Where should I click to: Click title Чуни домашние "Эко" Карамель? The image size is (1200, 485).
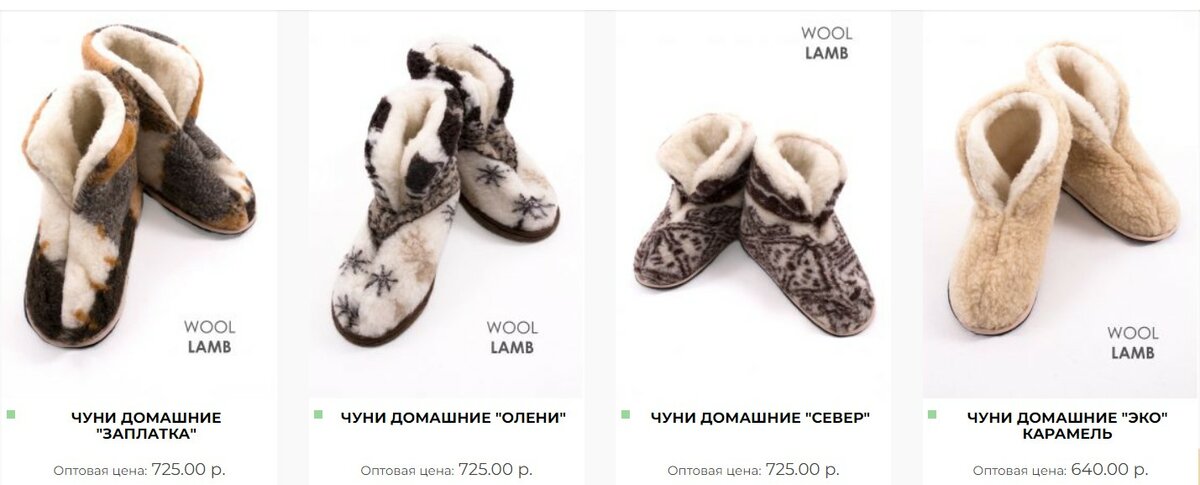(1067, 425)
